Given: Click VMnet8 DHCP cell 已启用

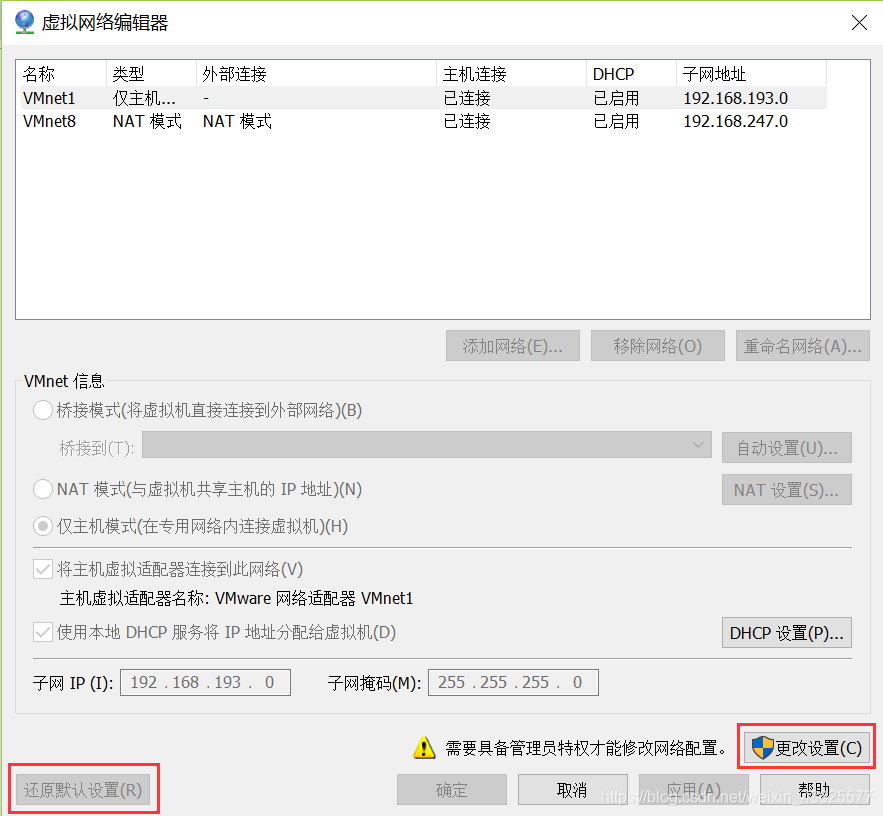Looking at the screenshot, I should pyautogui.click(x=616, y=121).
